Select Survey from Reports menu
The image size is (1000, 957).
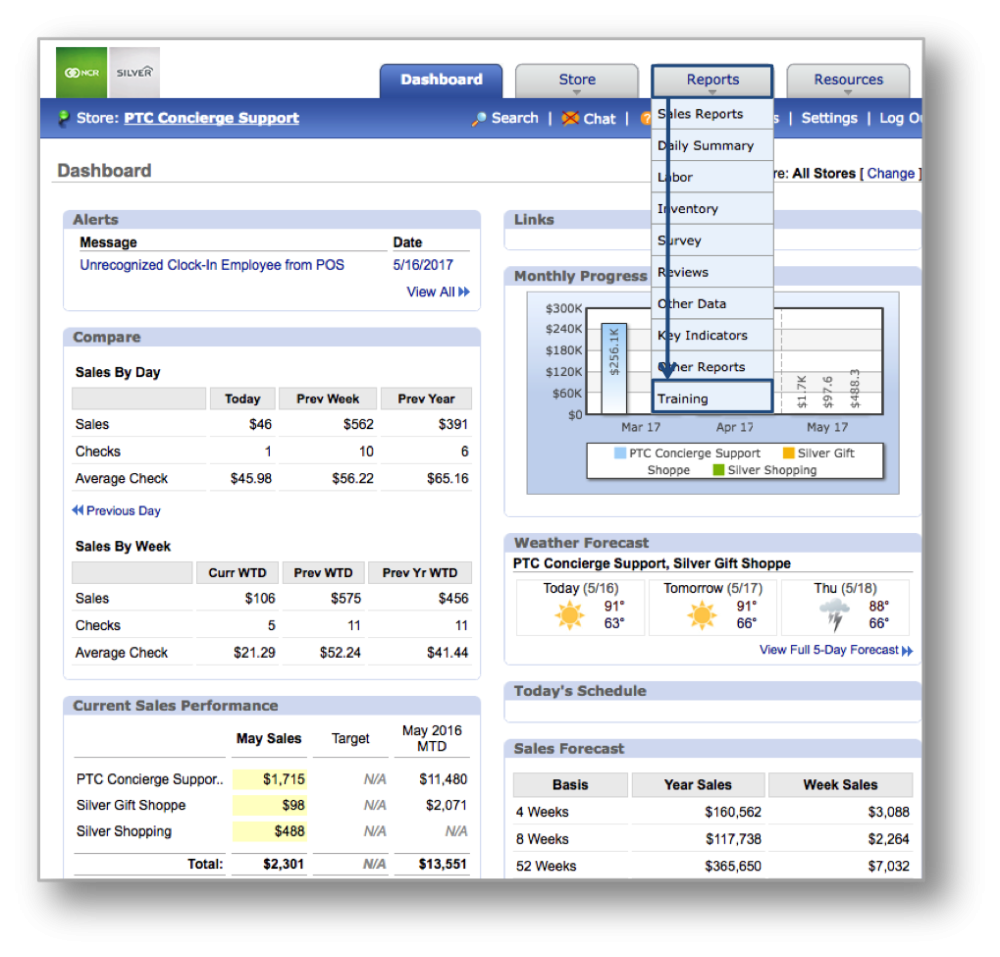712,240
